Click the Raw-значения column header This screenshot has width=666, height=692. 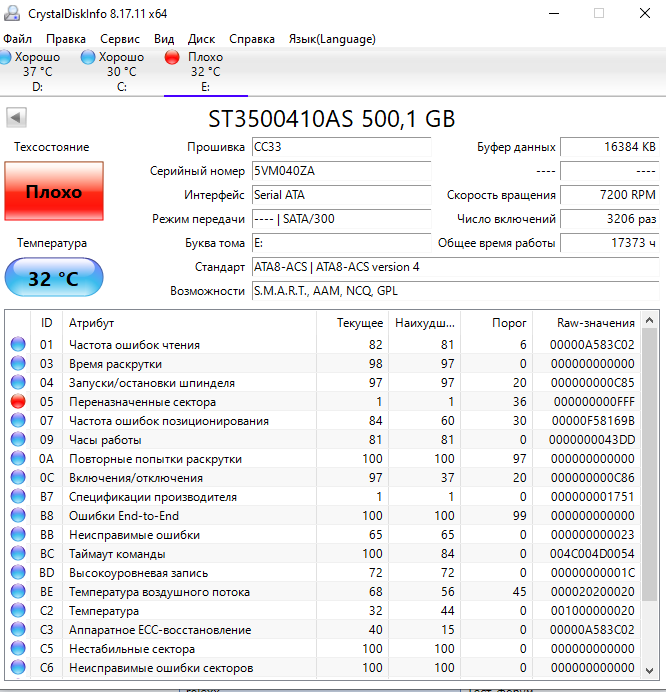(x=597, y=323)
